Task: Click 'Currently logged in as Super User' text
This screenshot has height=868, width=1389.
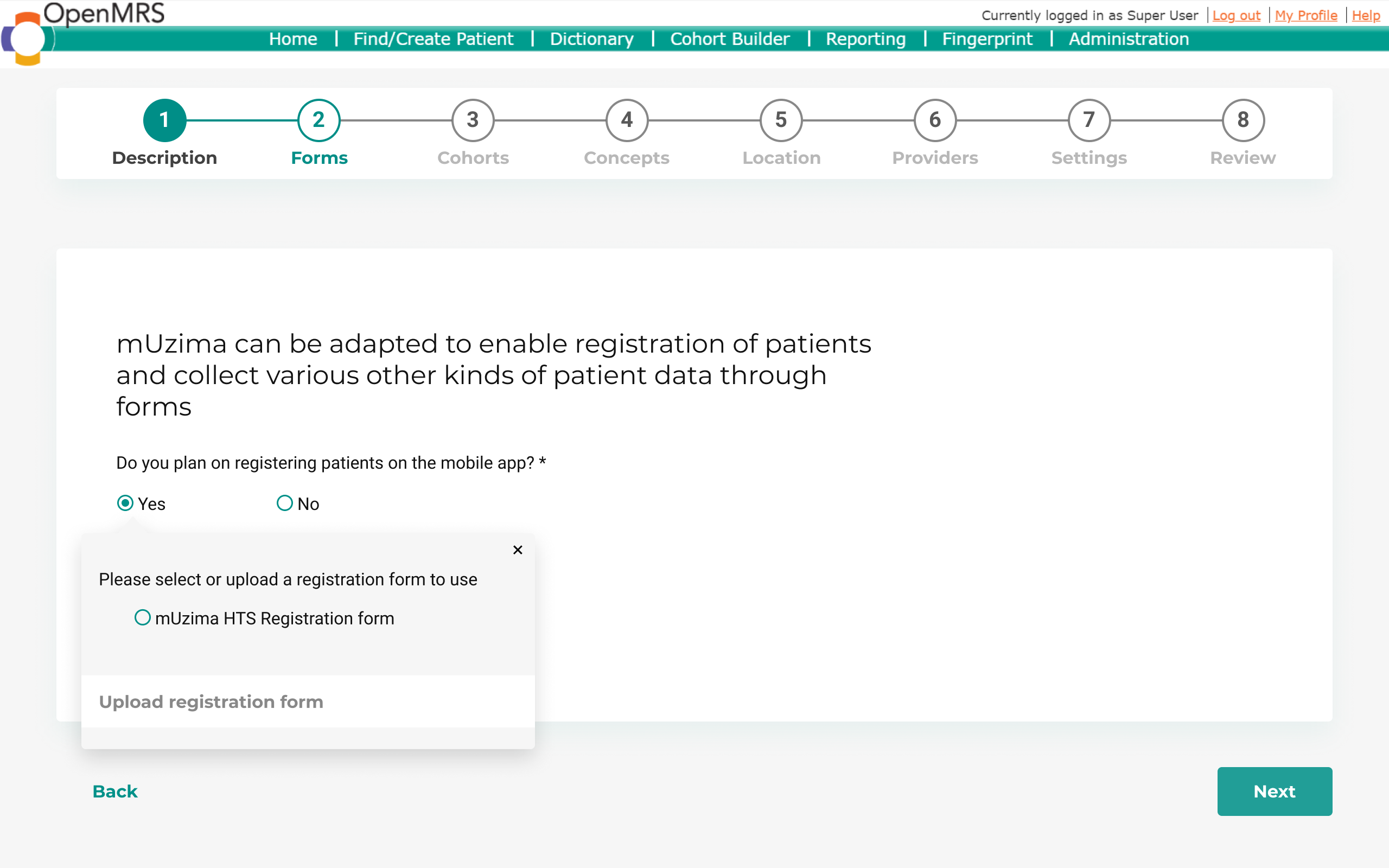Action: tap(1089, 16)
